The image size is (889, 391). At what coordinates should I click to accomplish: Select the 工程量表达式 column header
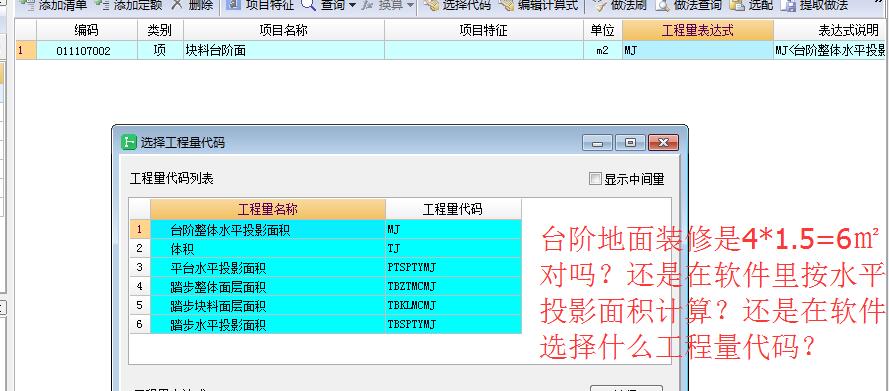pos(697,31)
